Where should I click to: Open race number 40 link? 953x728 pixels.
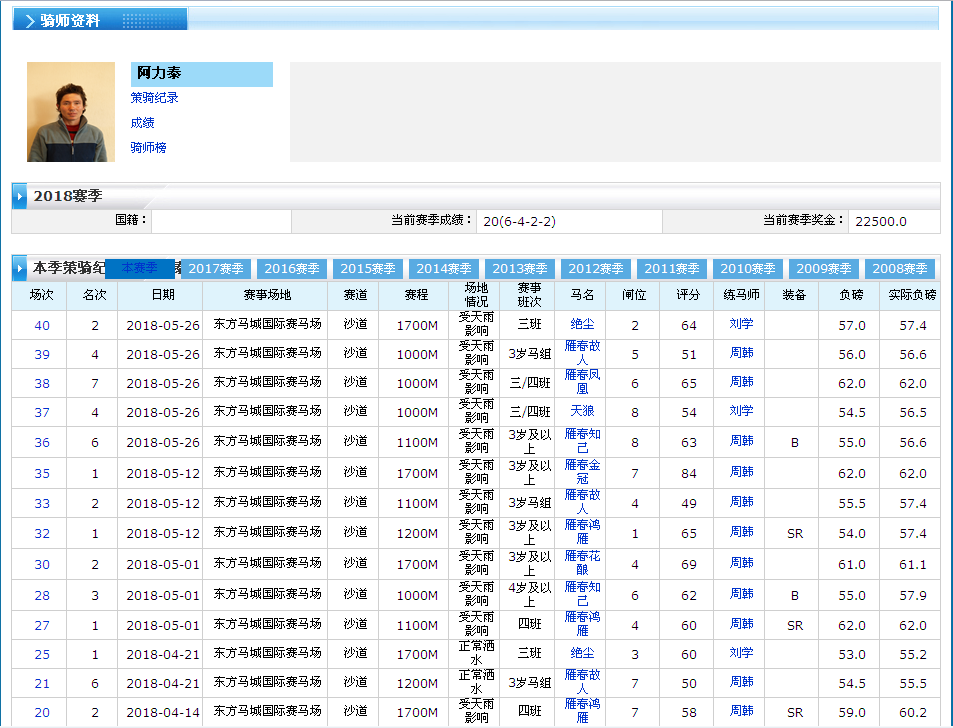tap(42, 325)
